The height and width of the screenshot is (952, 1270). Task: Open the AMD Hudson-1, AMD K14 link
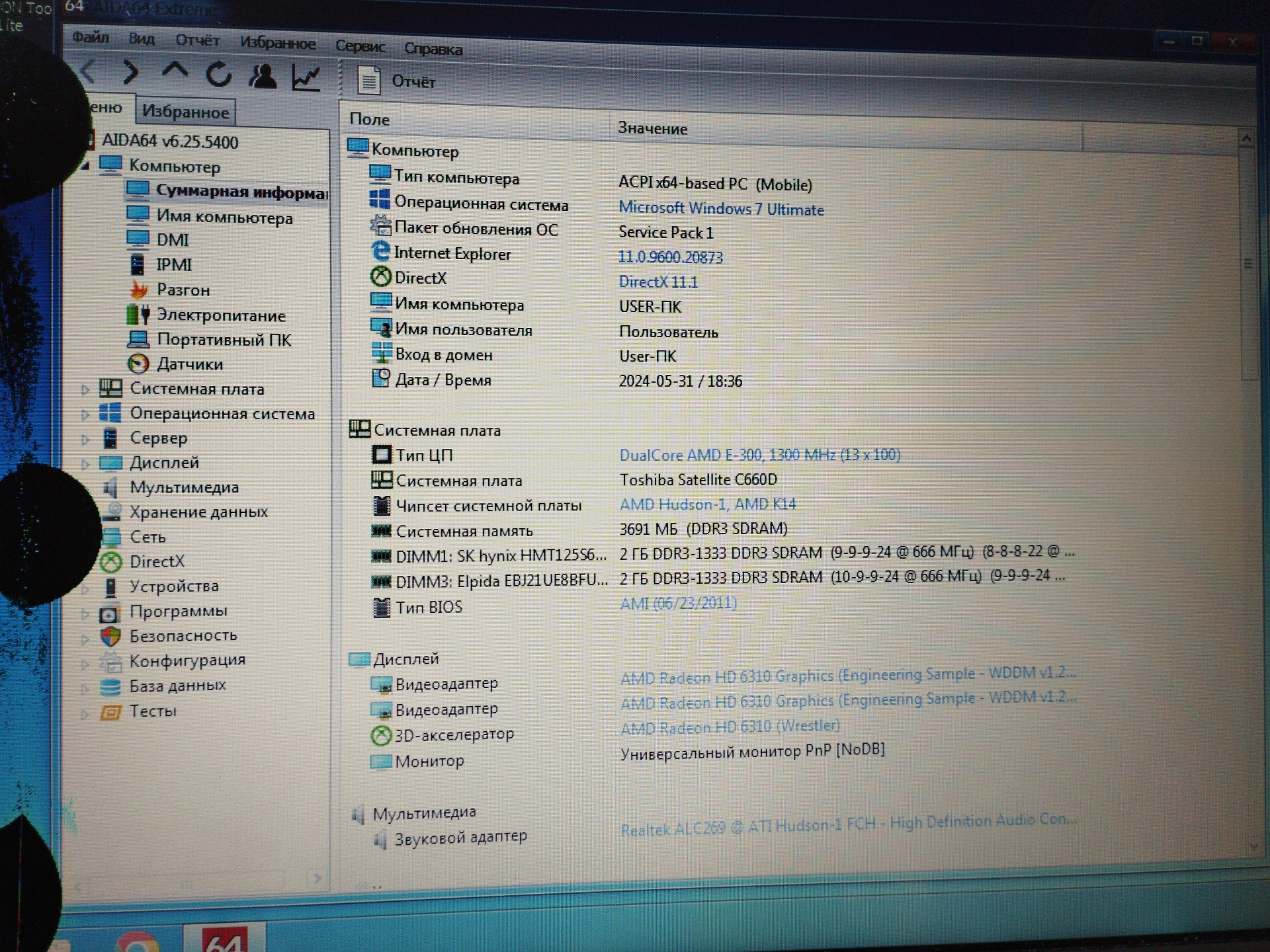point(708,504)
